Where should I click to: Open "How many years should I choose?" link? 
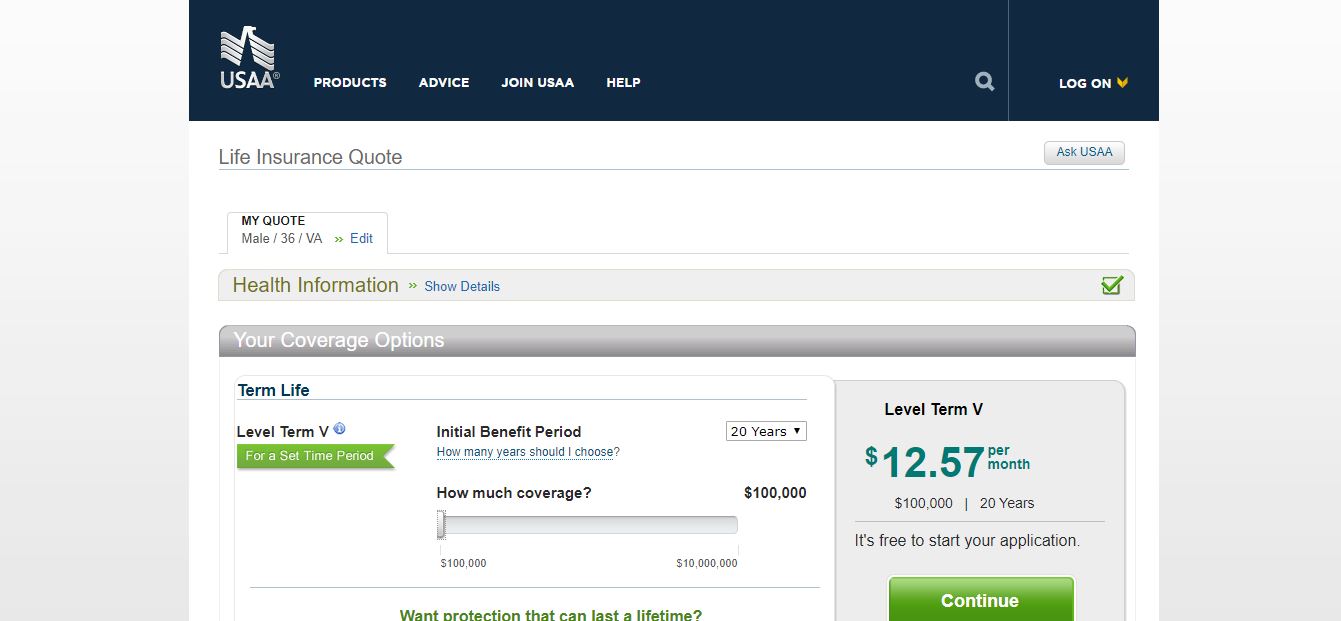[526, 451]
